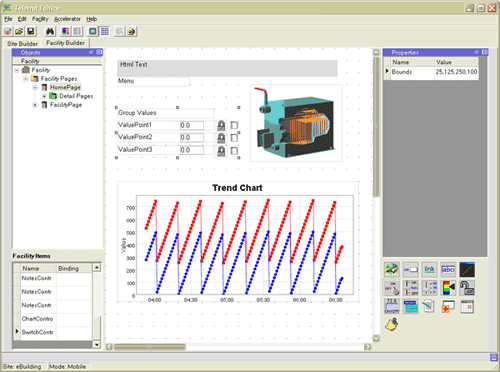Select the On button control in toolbox

point(410,269)
